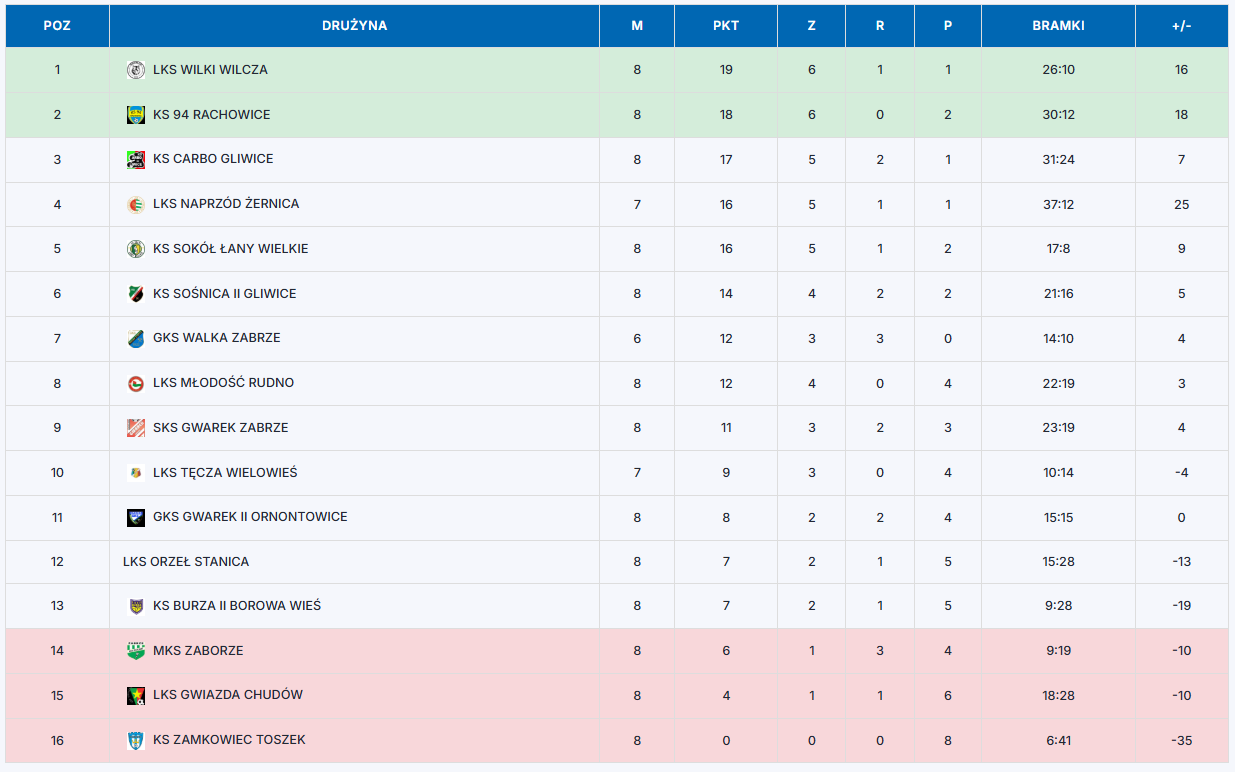1235x772 pixels.
Task: Click the LKS Gwiazda Chudów club logo
Action: [x=136, y=695]
